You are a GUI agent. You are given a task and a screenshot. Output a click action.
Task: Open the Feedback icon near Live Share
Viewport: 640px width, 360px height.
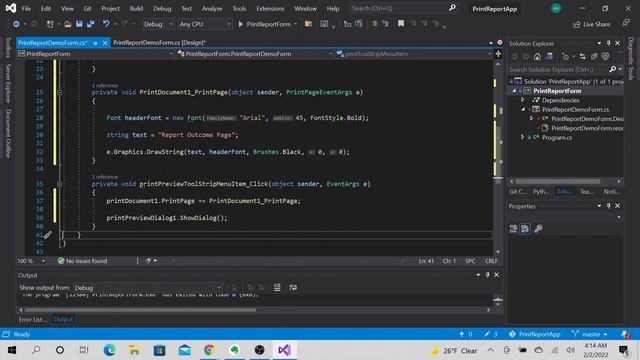(x=626, y=24)
